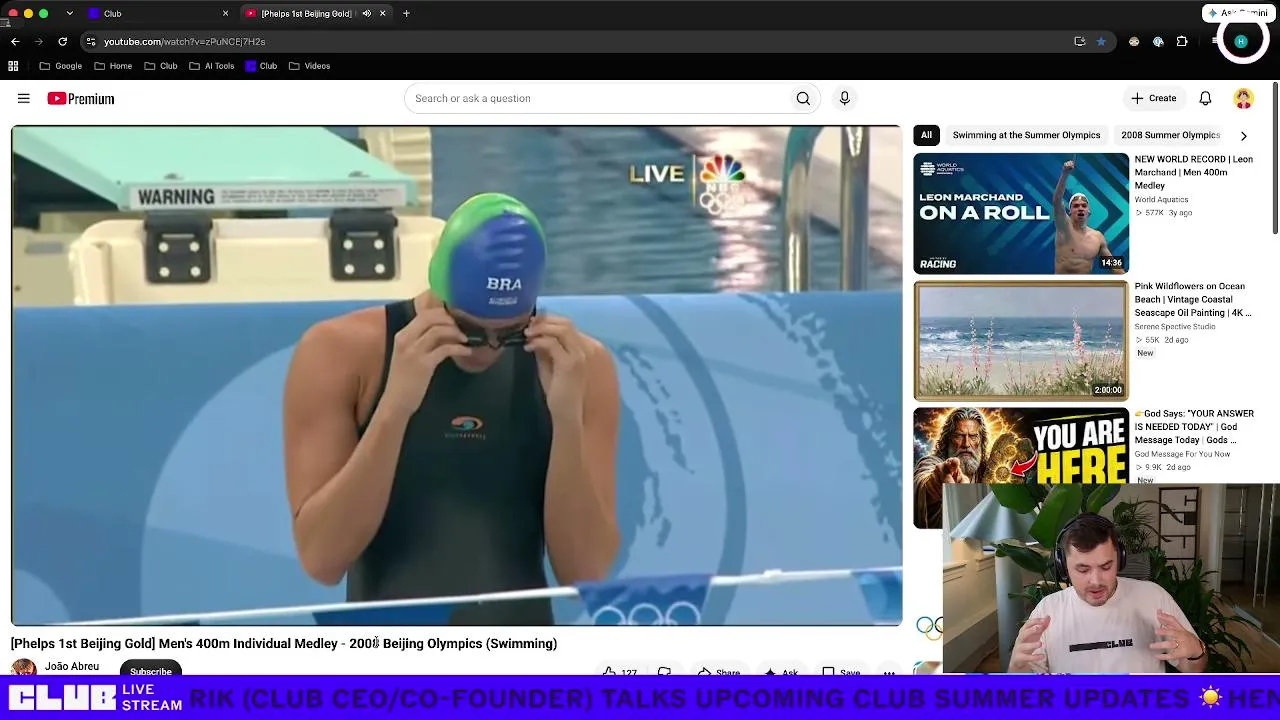Subscribe to João Abreu channel
Image resolution: width=1280 pixels, height=720 pixels.
pyautogui.click(x=151, y=669)
